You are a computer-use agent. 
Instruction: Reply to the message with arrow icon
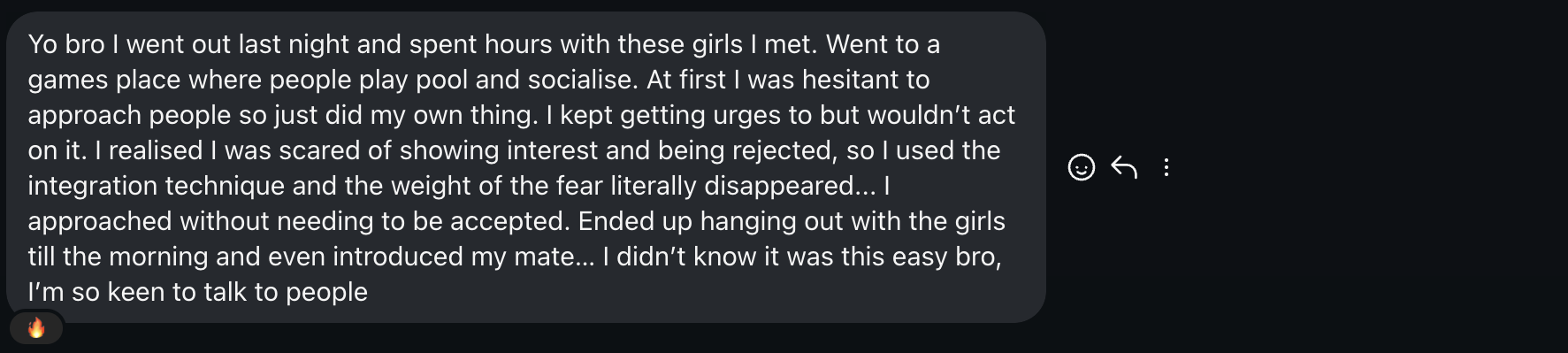point(1124,167)
